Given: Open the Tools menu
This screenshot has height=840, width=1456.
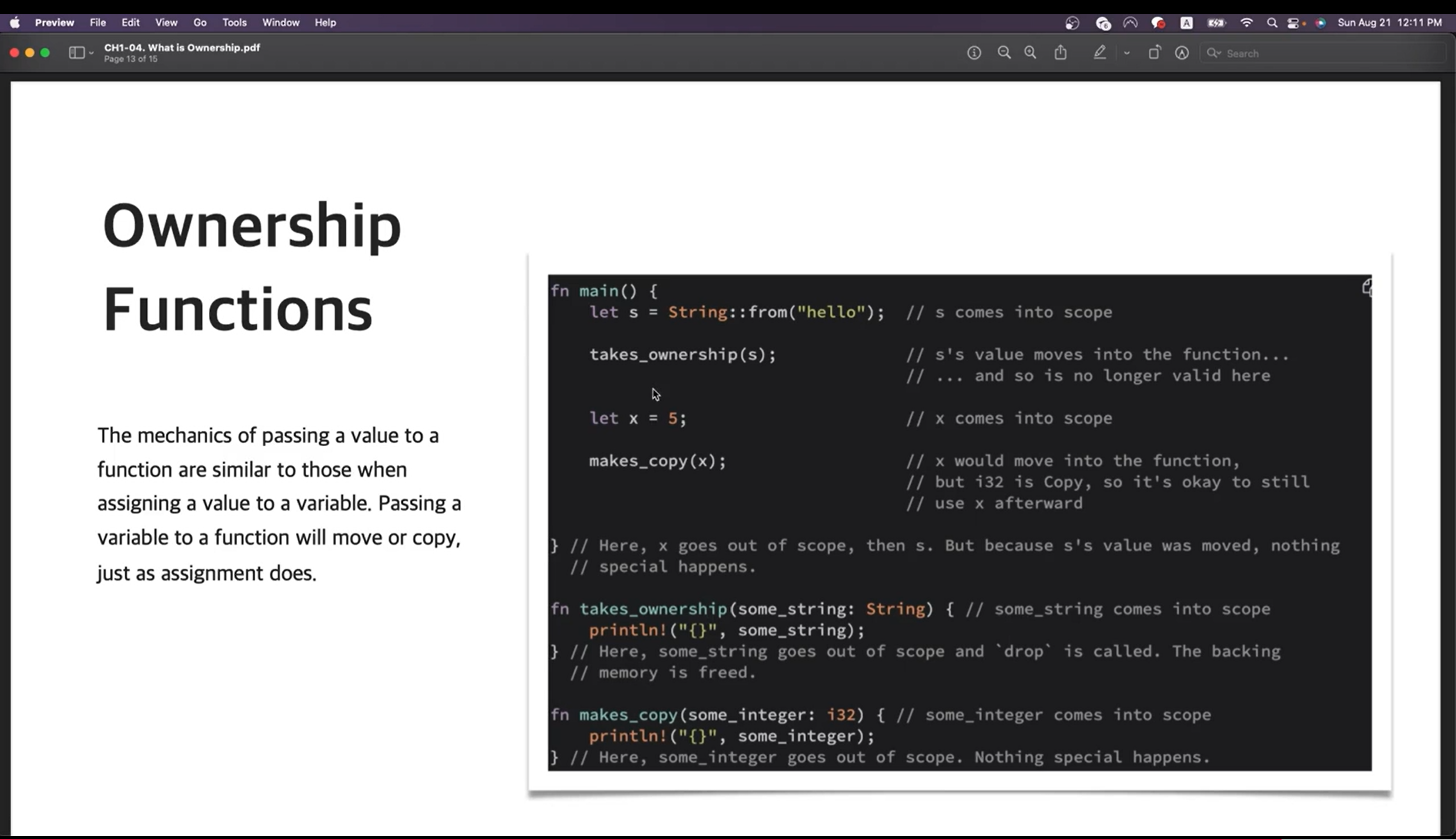Looking at the screenshot, I should (234, 22).
